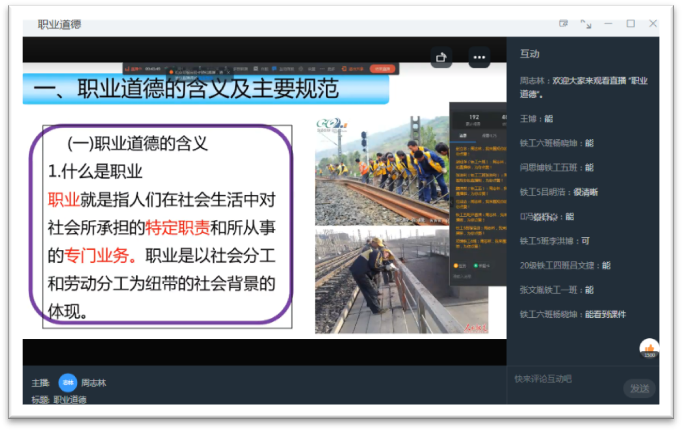Click the 发送 send button
684x431 pixels.
tap(637, 388)
